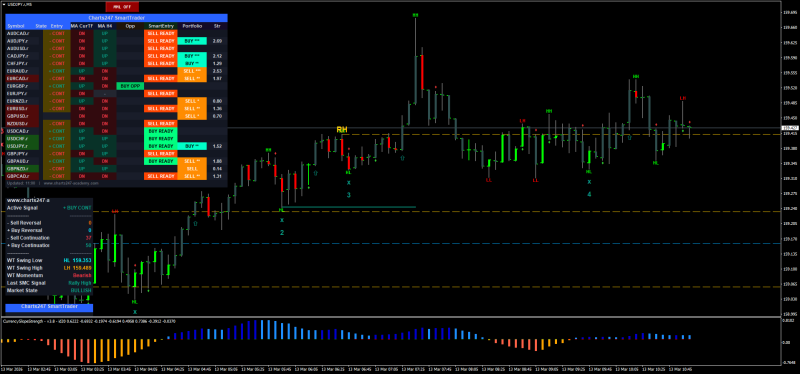Click the Entry column header

[x=57, y=26]
